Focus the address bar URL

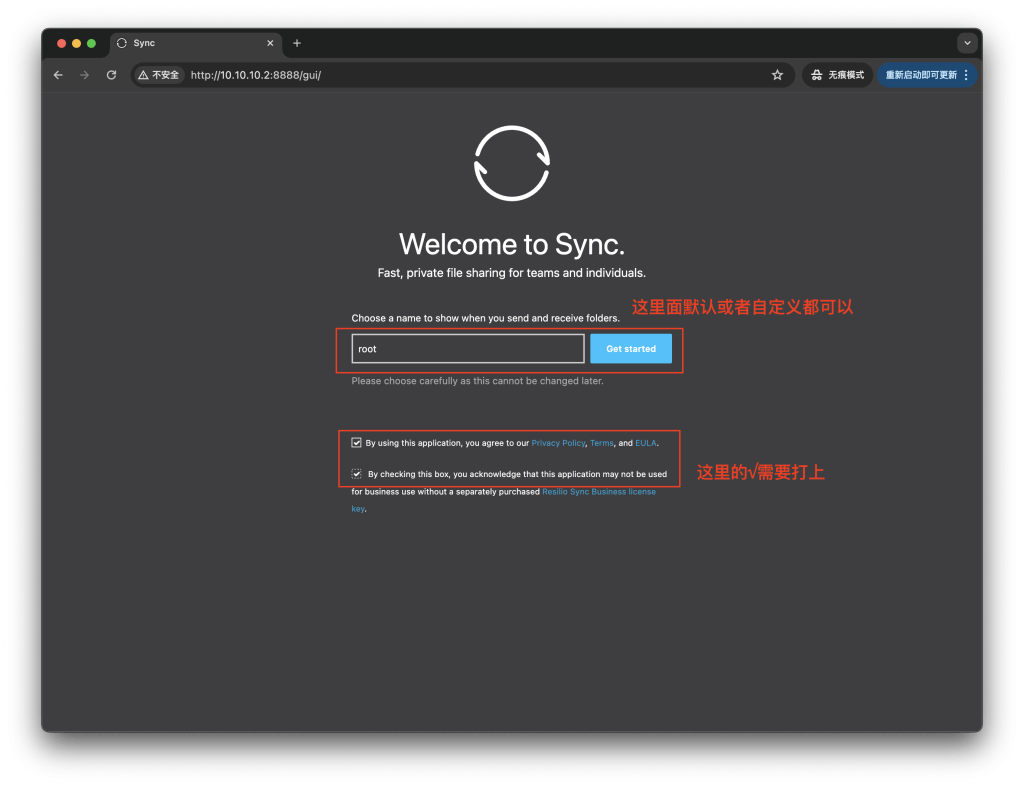point(256,75)
